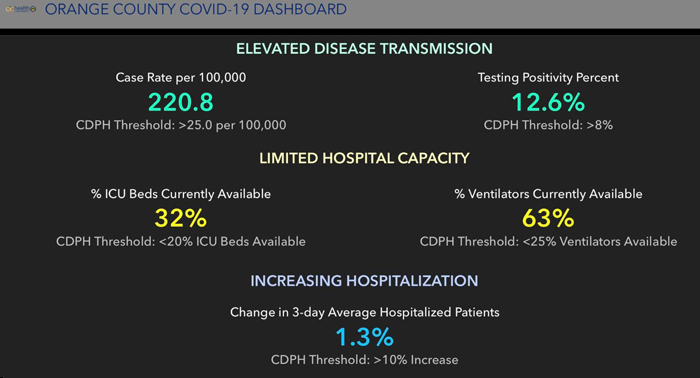
Task: Click the CDPH Threshold >8% text
Action: pyautogui.click(x=548, y=125)
